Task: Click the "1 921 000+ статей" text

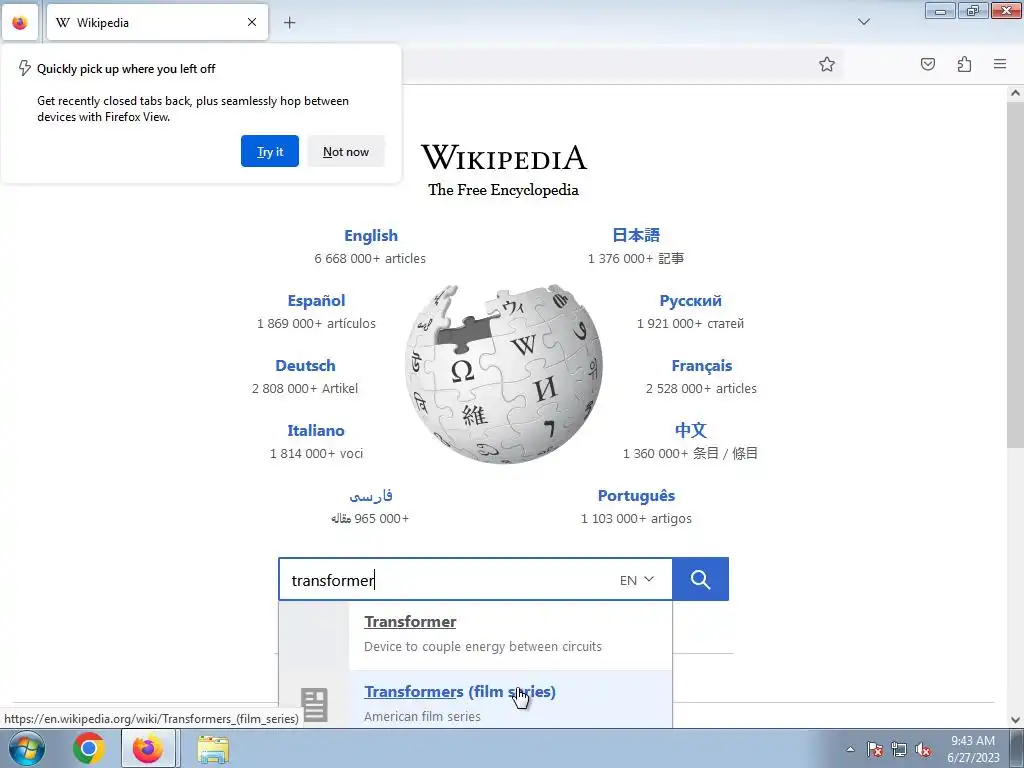Action: tap(690, 323)
